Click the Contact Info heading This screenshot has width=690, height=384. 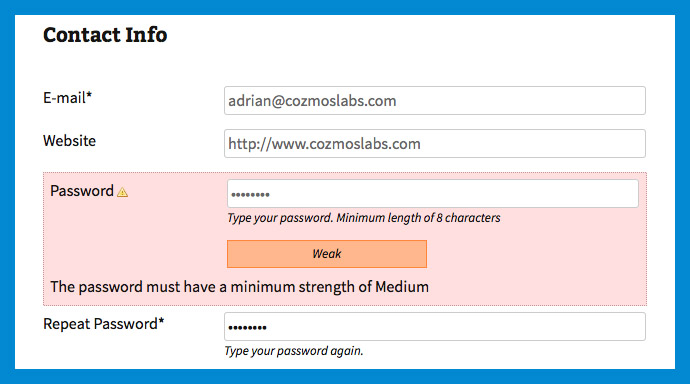[x=105, y=35]
